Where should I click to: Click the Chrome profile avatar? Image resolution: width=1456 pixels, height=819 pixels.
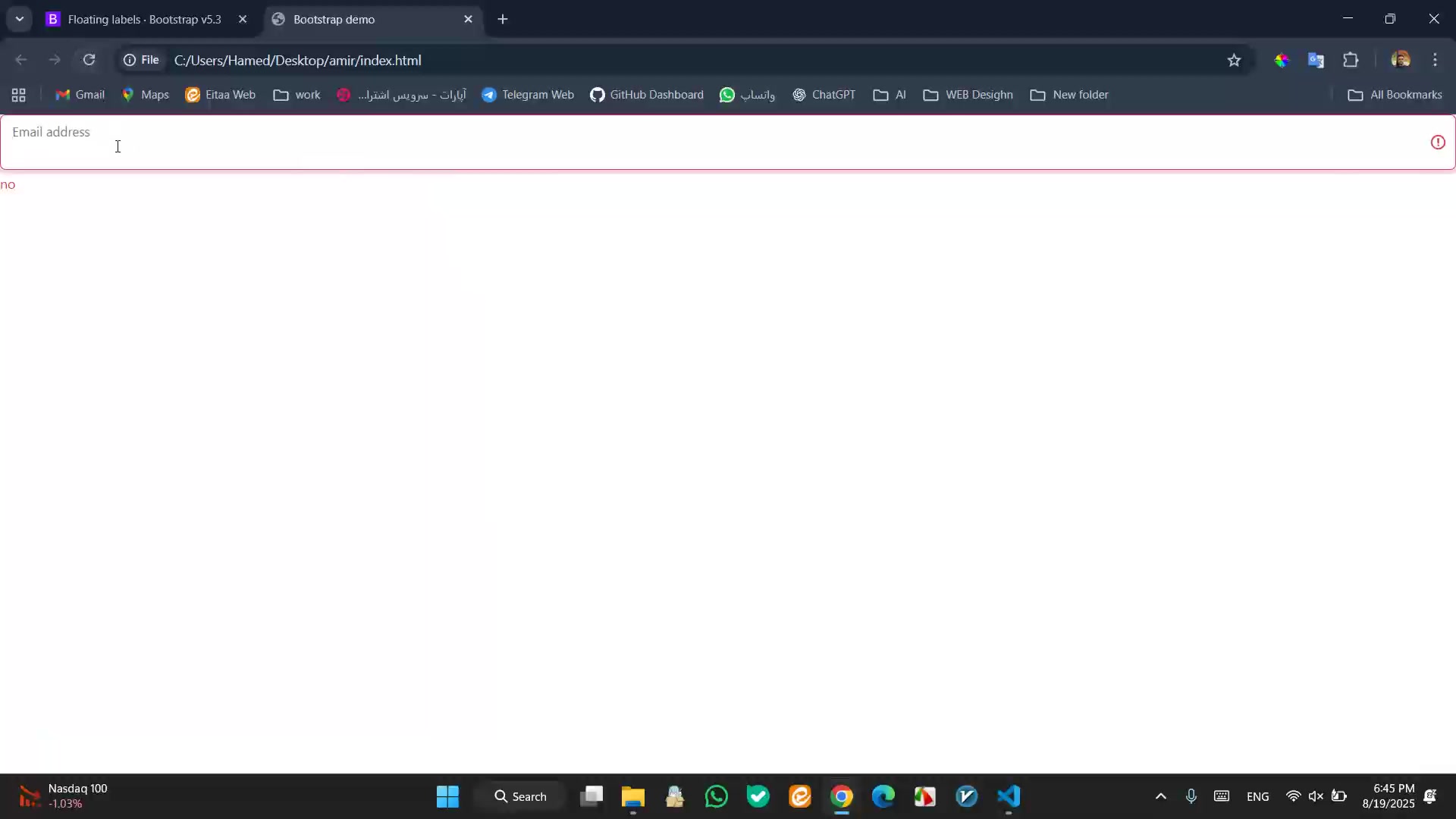point(1400,60)
